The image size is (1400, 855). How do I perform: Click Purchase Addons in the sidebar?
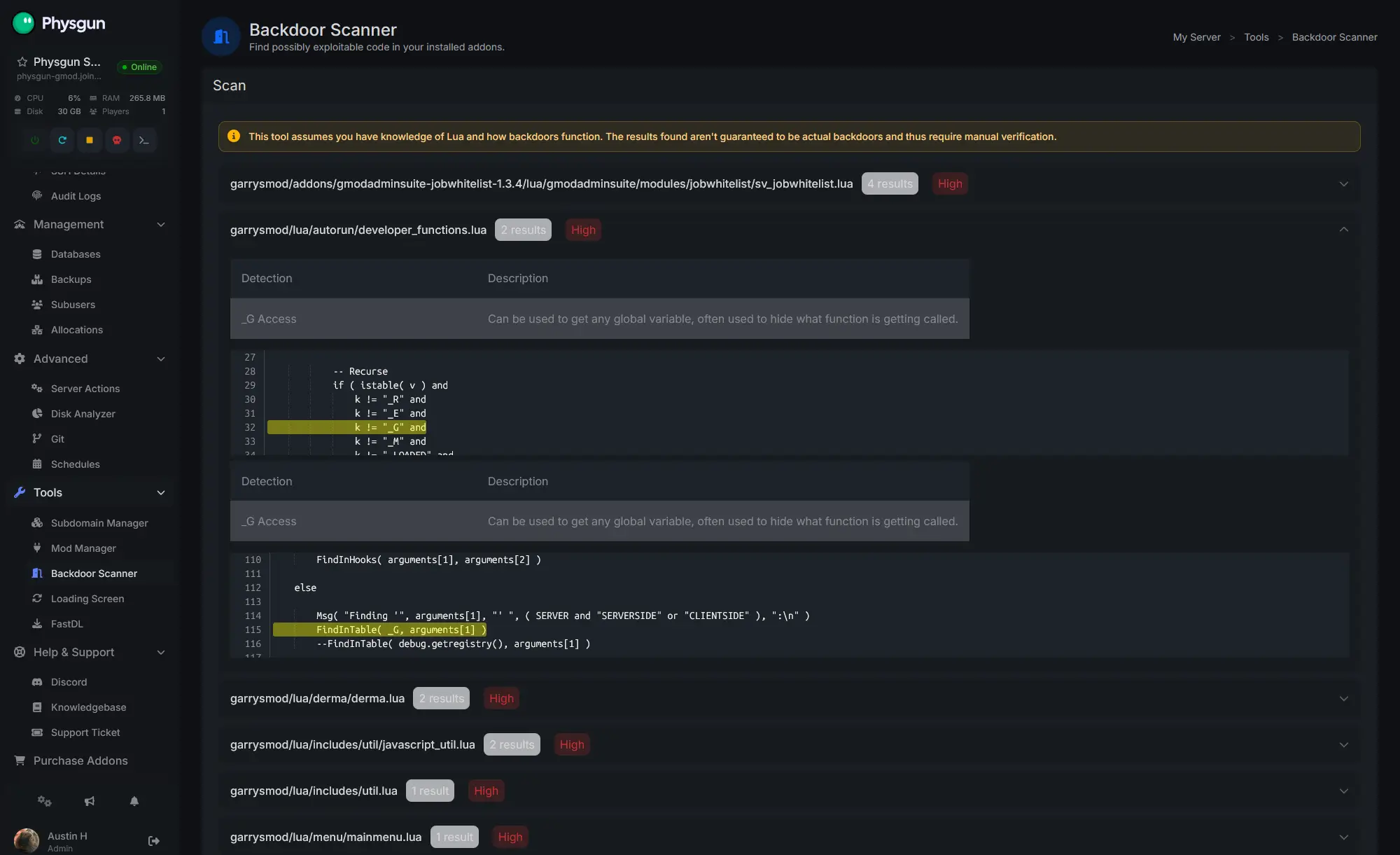coord(80,760)
